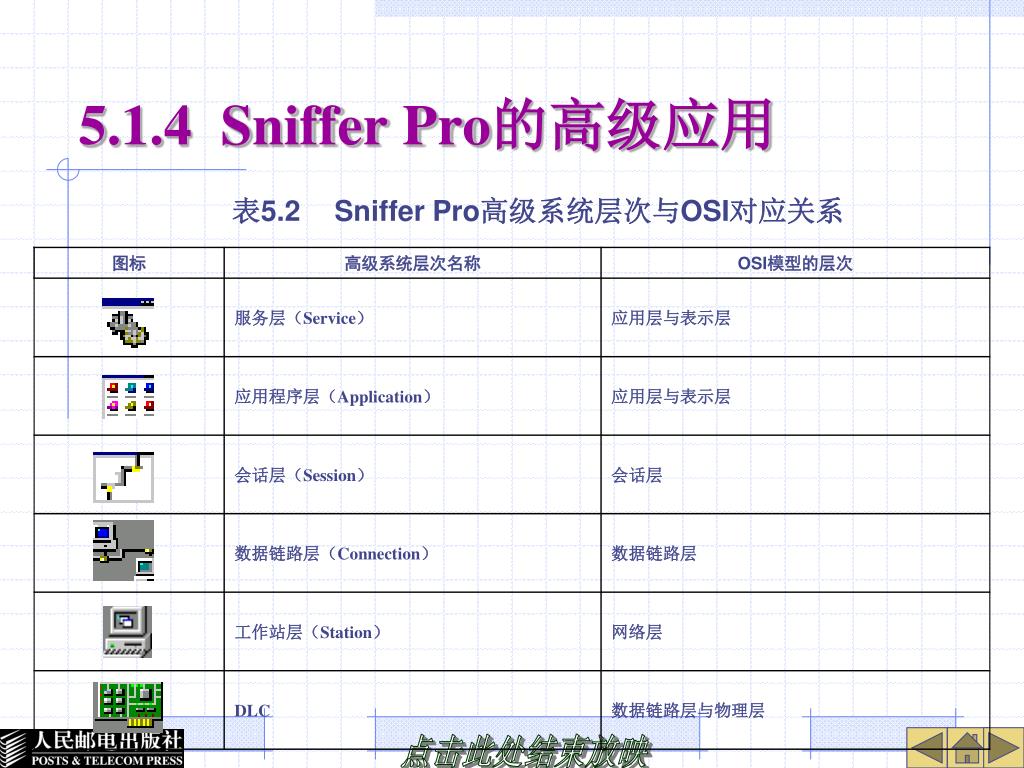Return home using the house icon
Image resolution: width=1024 pixels, height=768 pixels.
967,747
